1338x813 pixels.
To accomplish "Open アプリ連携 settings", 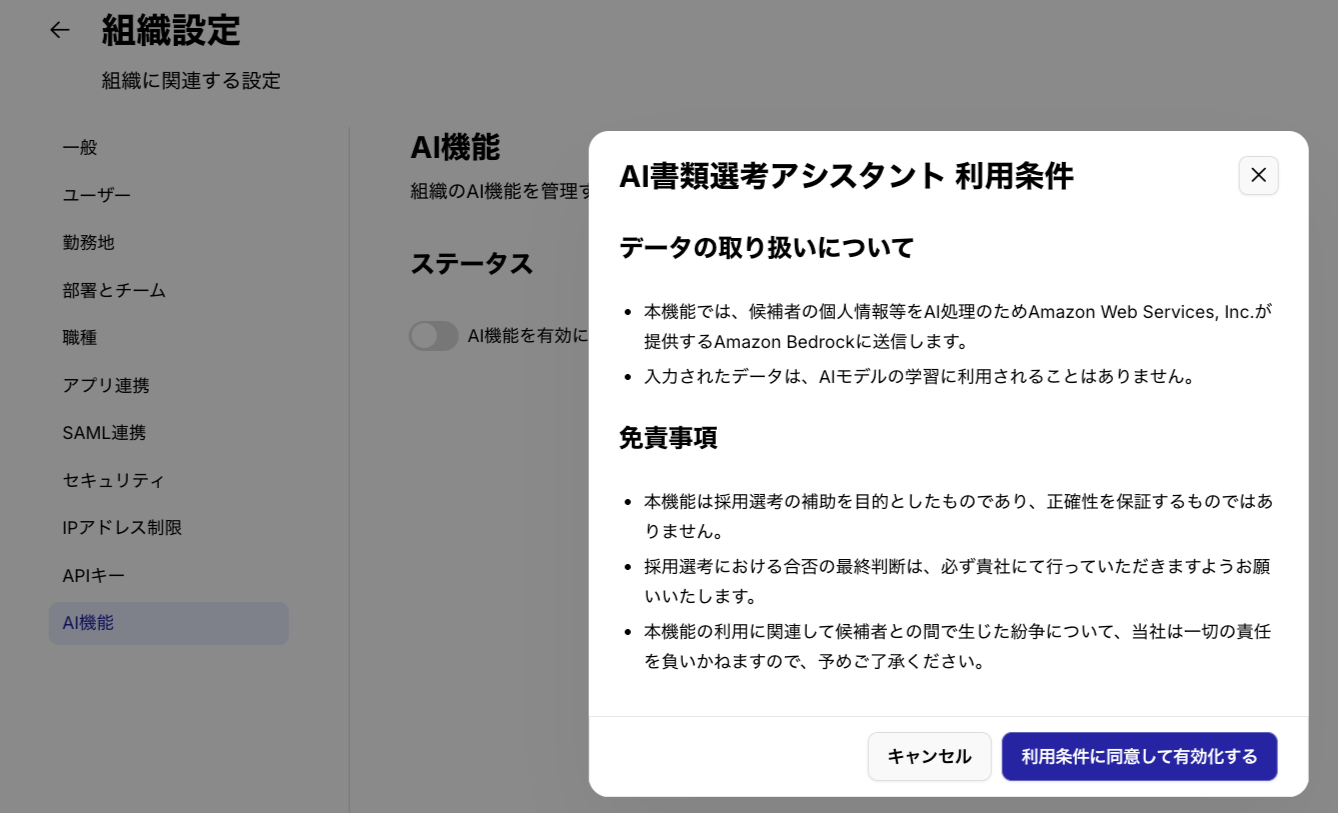I will click(106, 385).
